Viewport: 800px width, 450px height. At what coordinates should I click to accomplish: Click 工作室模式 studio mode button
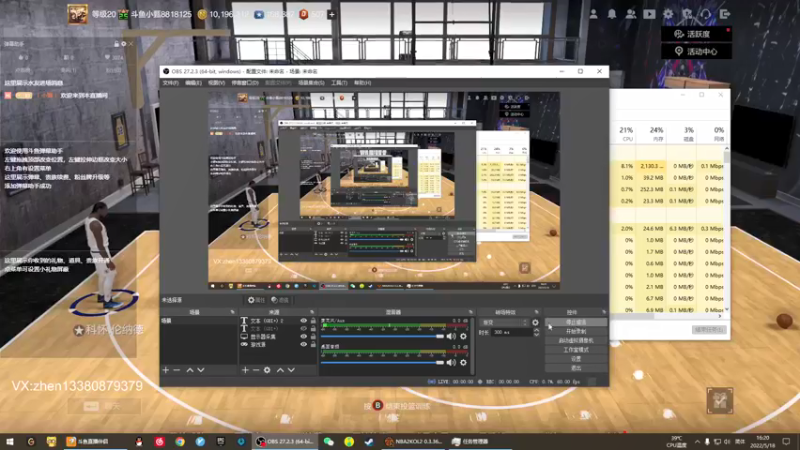pos(576,350)
